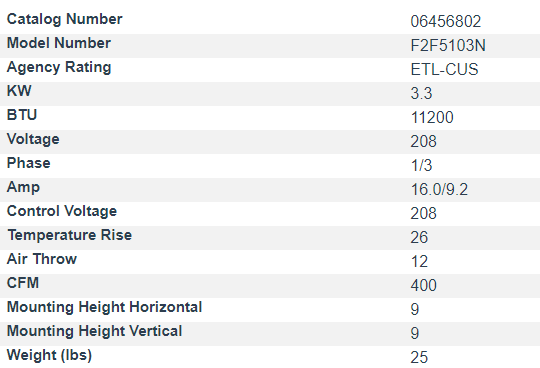Select the Phase value 1/3

(x=421, y=165)
